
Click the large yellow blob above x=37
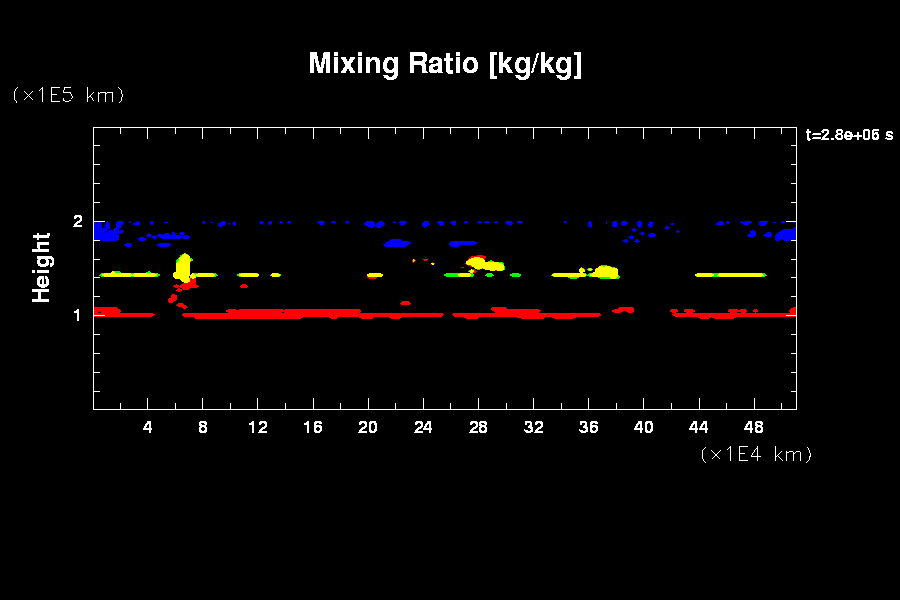pos(606,271)
